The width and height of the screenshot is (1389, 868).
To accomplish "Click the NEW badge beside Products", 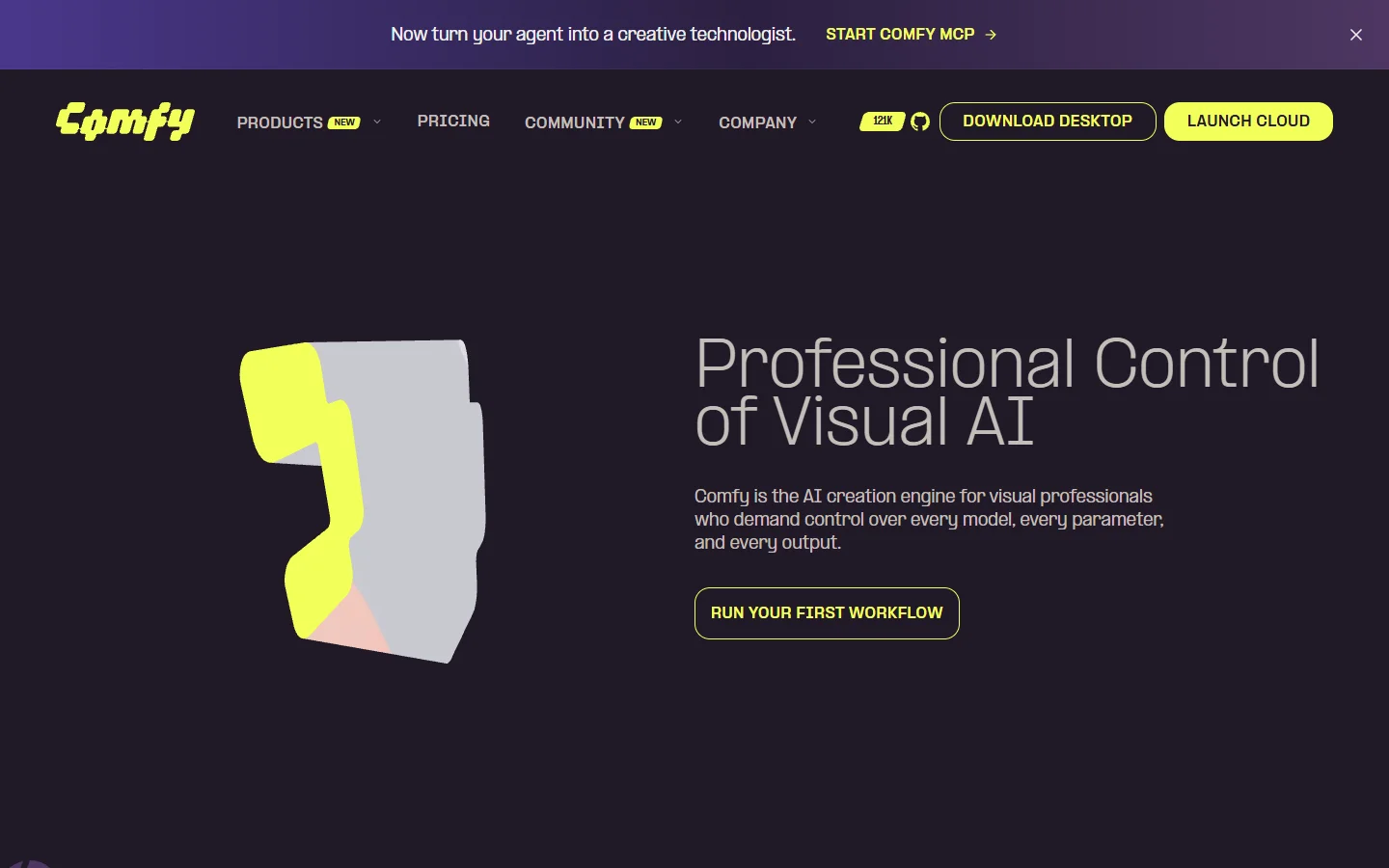I will click(x=344, y=122).
